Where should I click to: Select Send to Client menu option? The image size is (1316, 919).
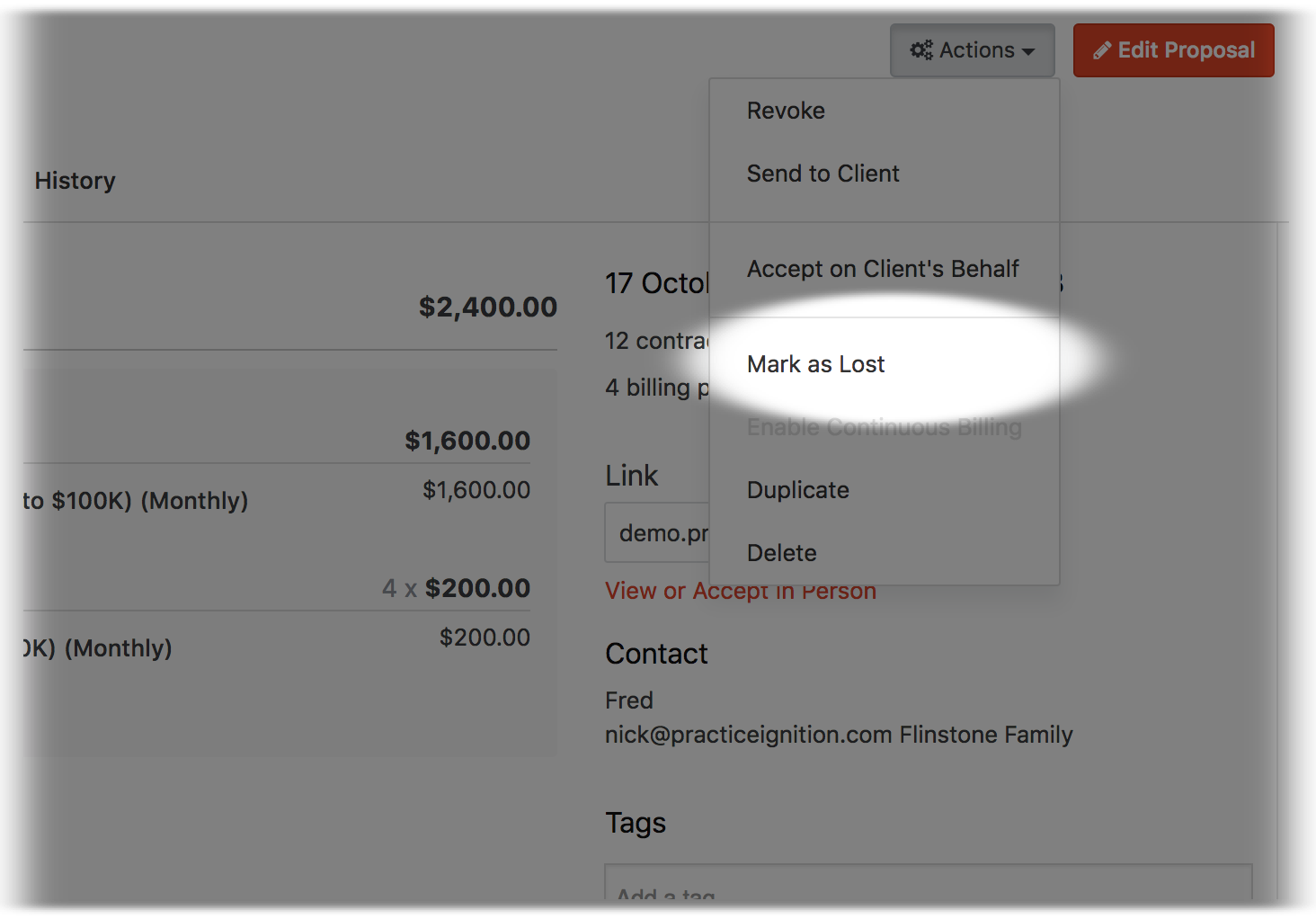(822, 174)
